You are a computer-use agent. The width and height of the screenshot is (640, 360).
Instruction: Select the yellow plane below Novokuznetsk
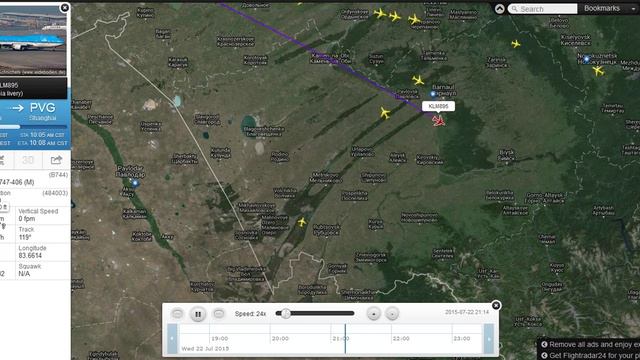[598, 71]
